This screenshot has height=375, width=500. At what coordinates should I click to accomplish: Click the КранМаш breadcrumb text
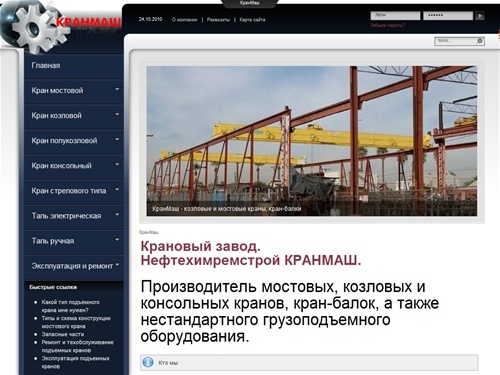148,232
